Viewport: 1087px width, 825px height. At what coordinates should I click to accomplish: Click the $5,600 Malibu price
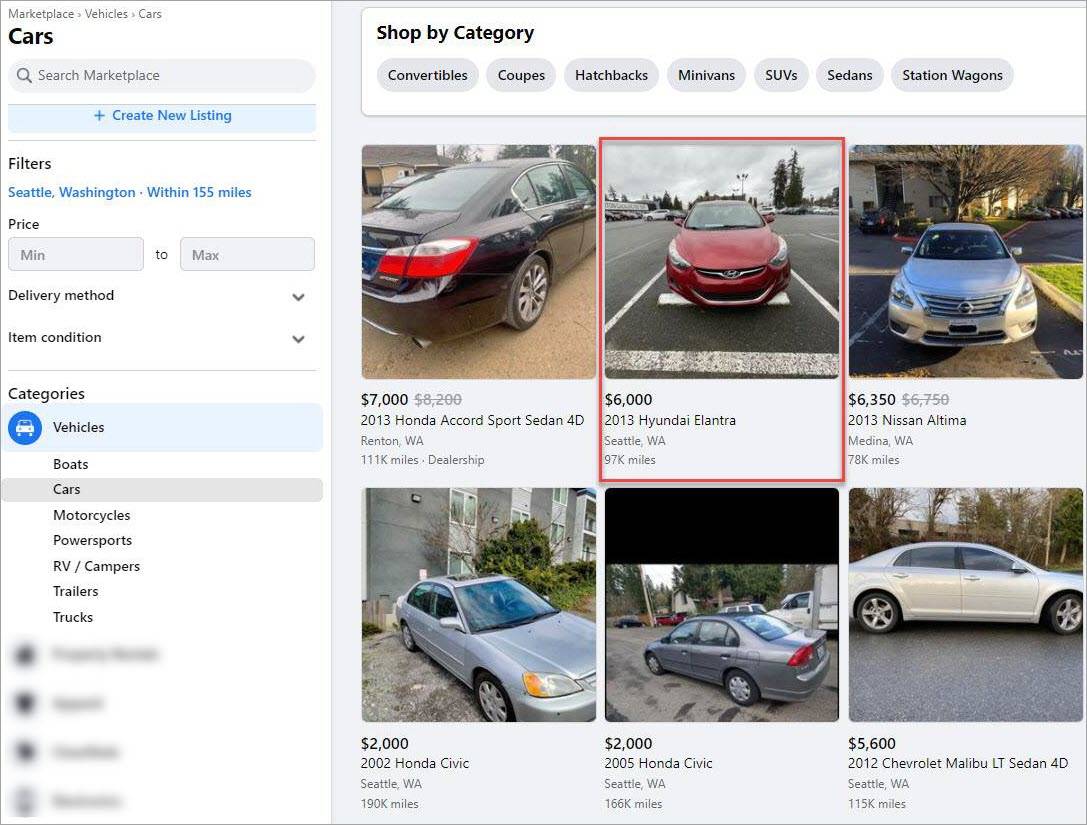click(x=871, y=743)
